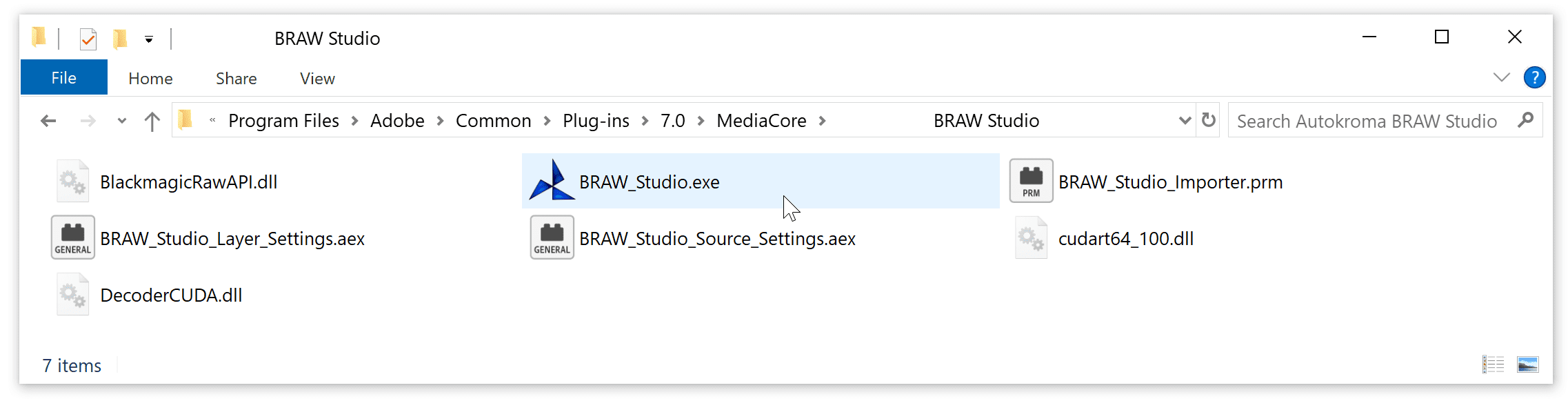Select the BRAW_Studio_Importer.prm file name
Viewport: 1568px width, 399px height.
coord(1170,182)
